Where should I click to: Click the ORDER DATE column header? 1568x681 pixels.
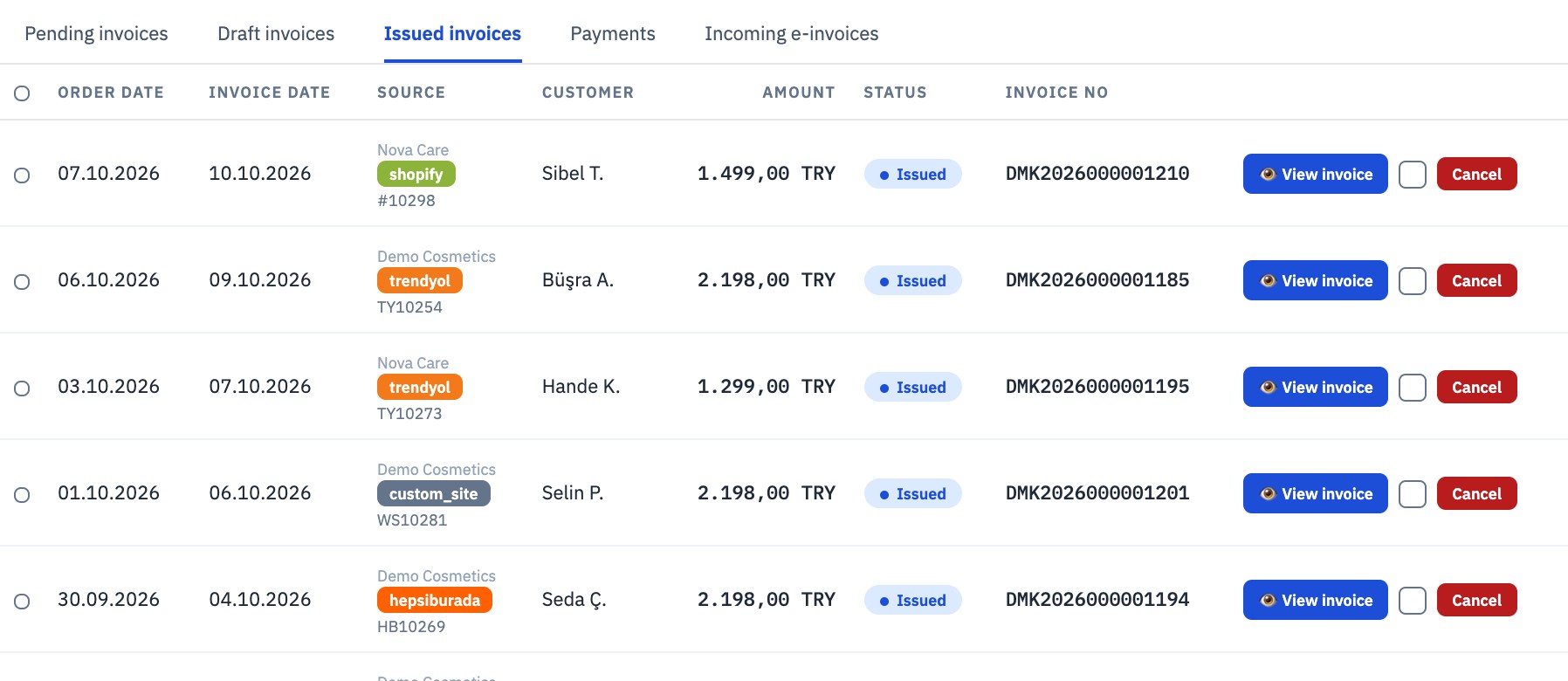(x=111, y=93)
